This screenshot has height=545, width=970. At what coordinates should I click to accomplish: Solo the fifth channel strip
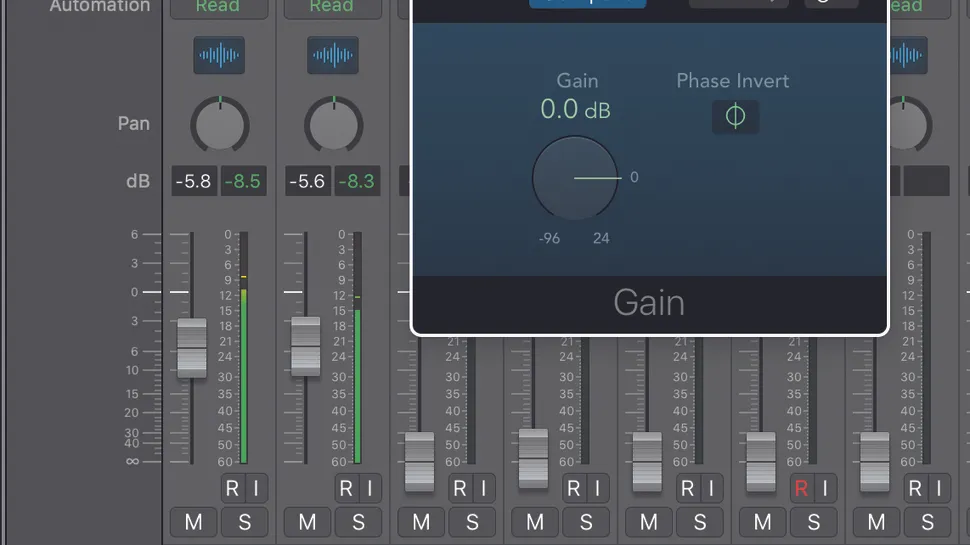(700, 522)
